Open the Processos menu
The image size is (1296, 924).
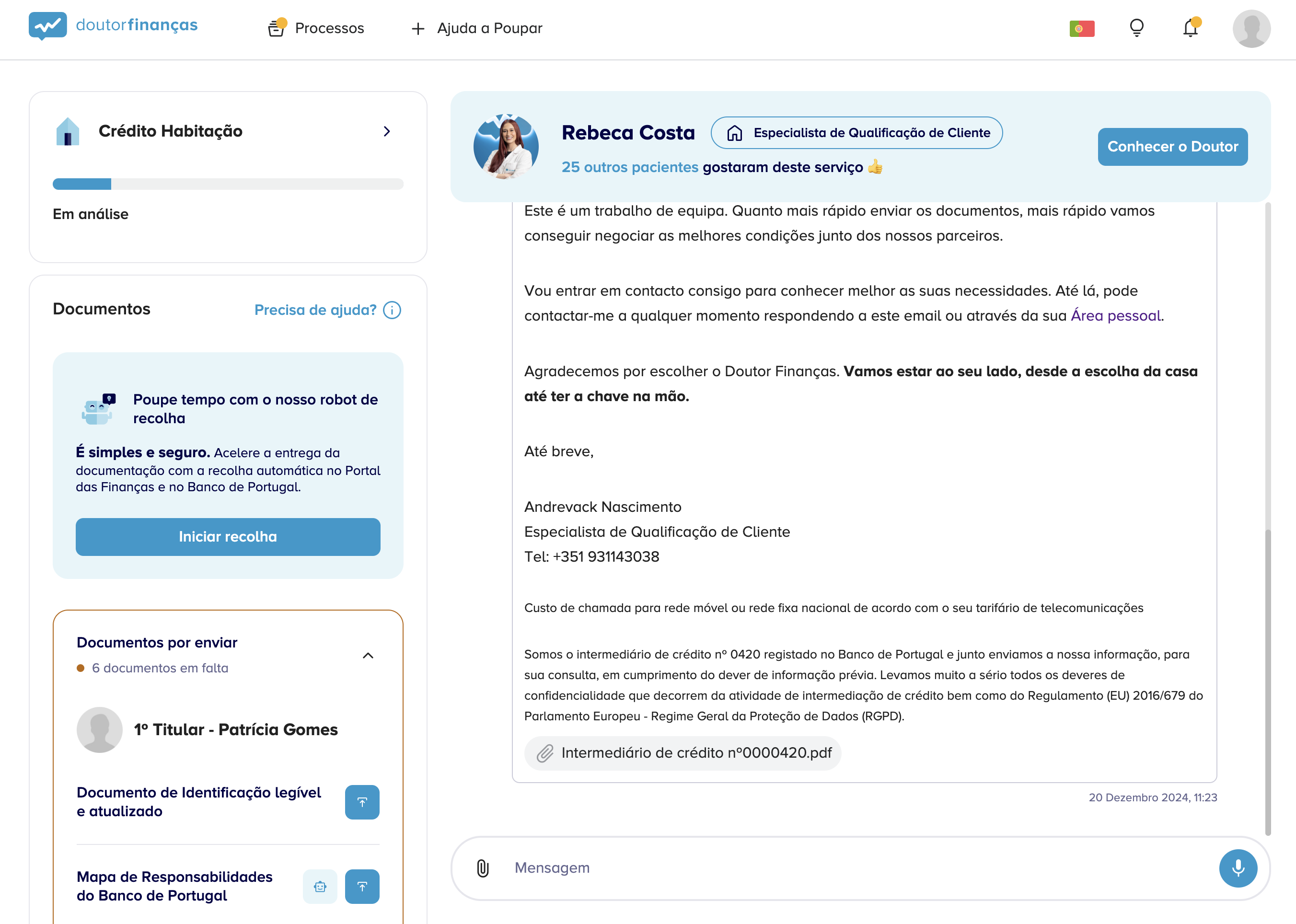[316, 28]
